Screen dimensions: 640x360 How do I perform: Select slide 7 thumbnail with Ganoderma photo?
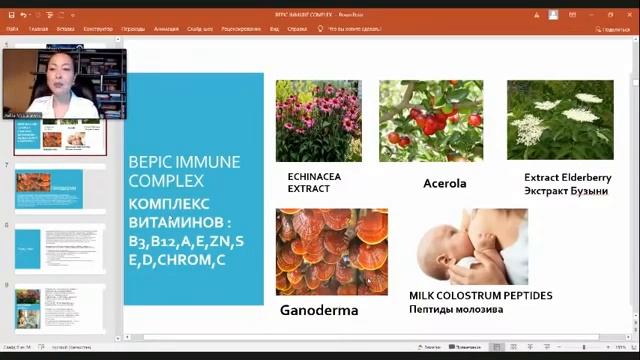(x=60, y=189)
